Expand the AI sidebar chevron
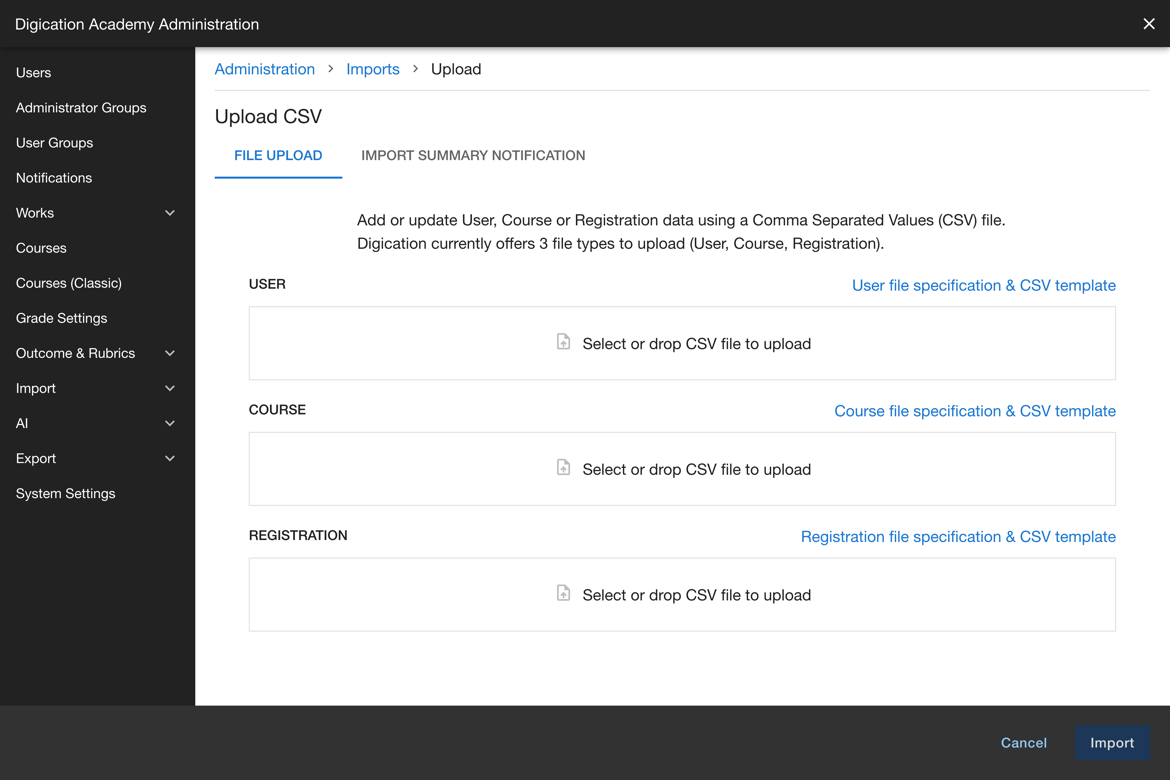 click(170, 423)
